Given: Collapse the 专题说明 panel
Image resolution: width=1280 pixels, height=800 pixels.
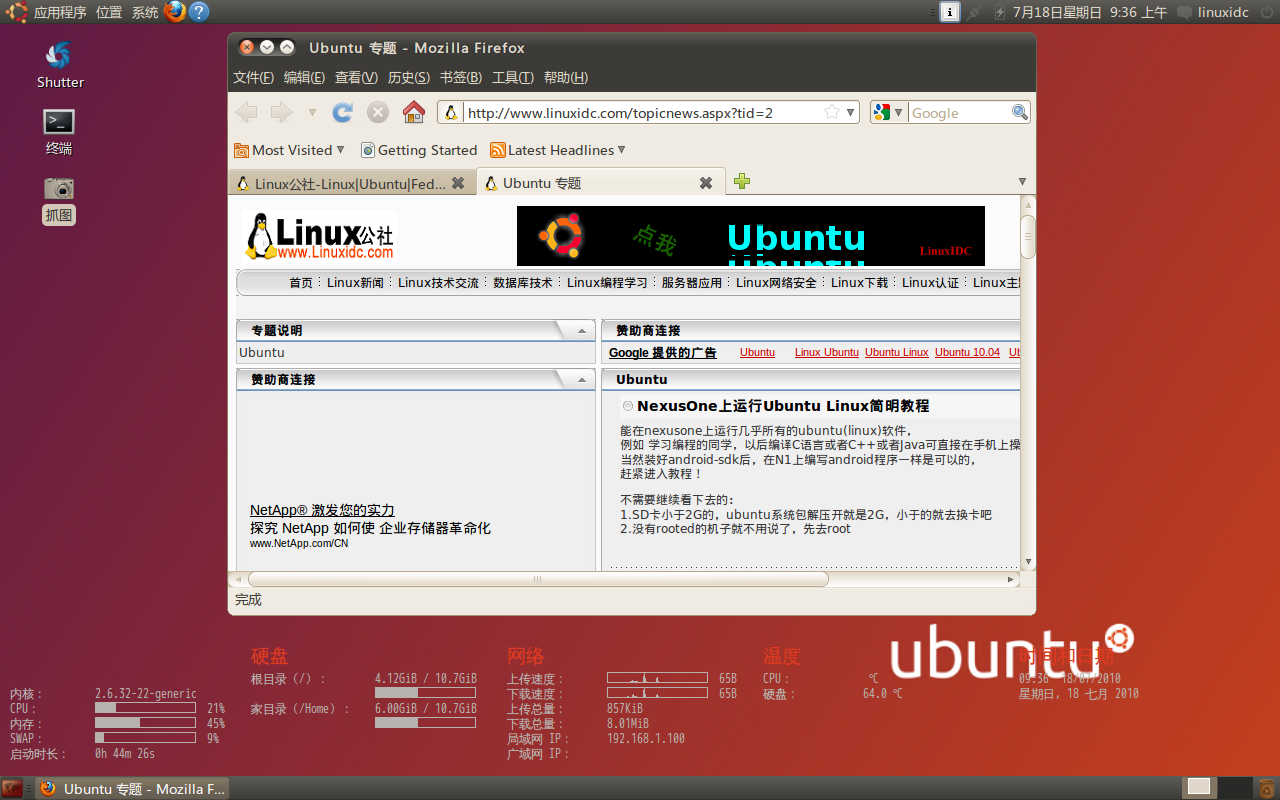Looking at the screenshot, I should [x=582, y=331].
